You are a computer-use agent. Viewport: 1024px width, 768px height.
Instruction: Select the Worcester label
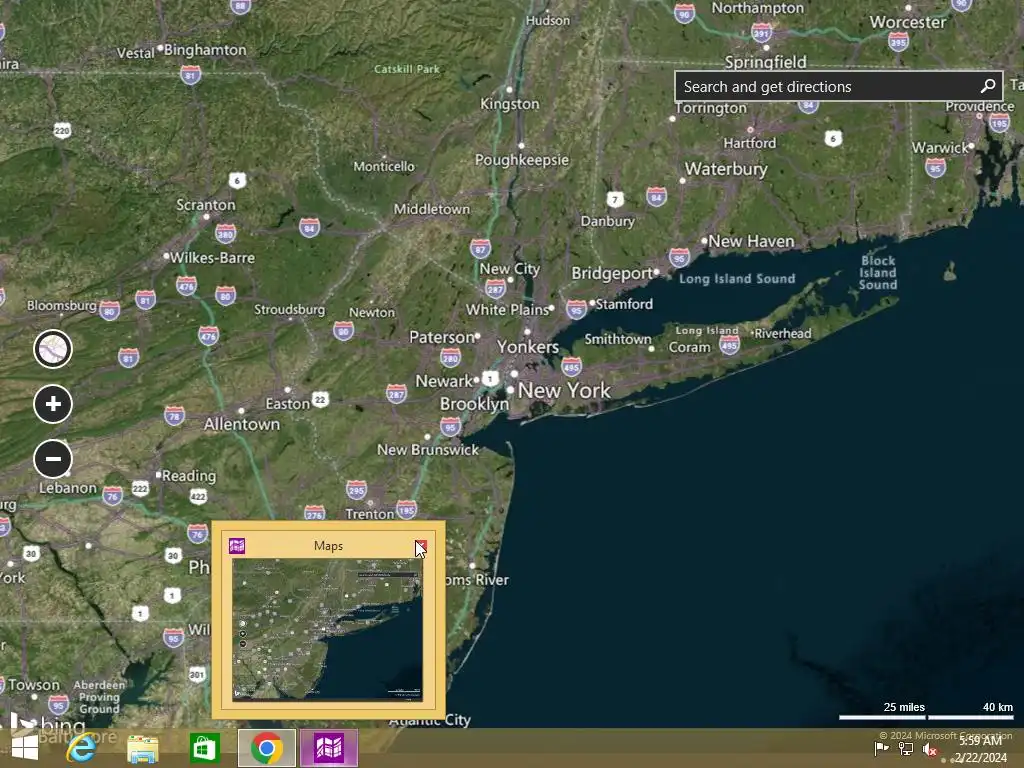click(x=908, y=22)
